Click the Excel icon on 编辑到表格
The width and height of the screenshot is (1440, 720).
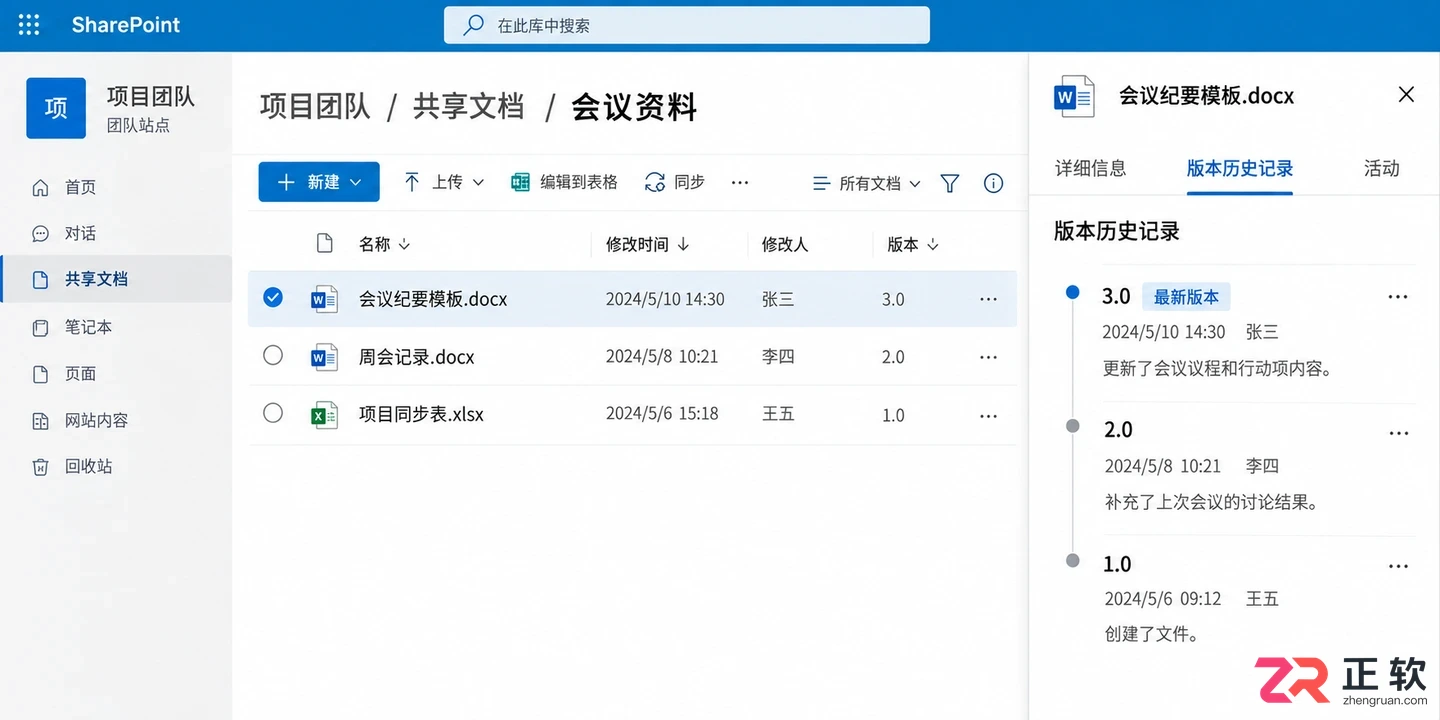[x=520, y=182]
